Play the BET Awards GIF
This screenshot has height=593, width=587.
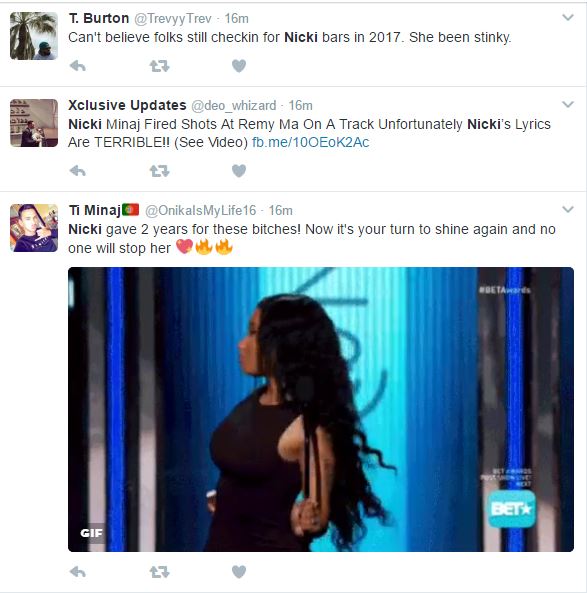321,409
